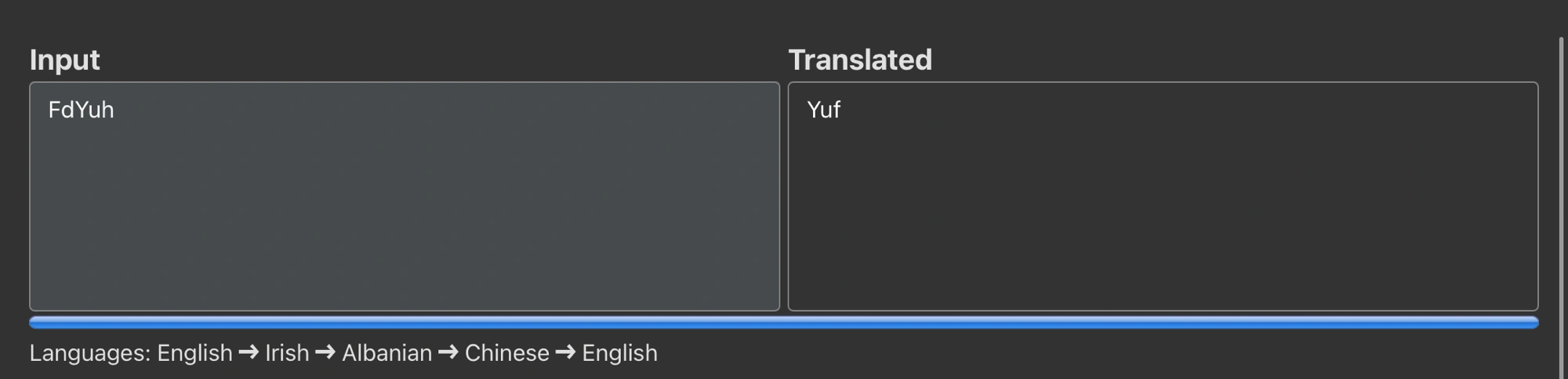Click the FdYuh text in Input
This screenshot has width=1568, height=379.
(x=81, y=110)
